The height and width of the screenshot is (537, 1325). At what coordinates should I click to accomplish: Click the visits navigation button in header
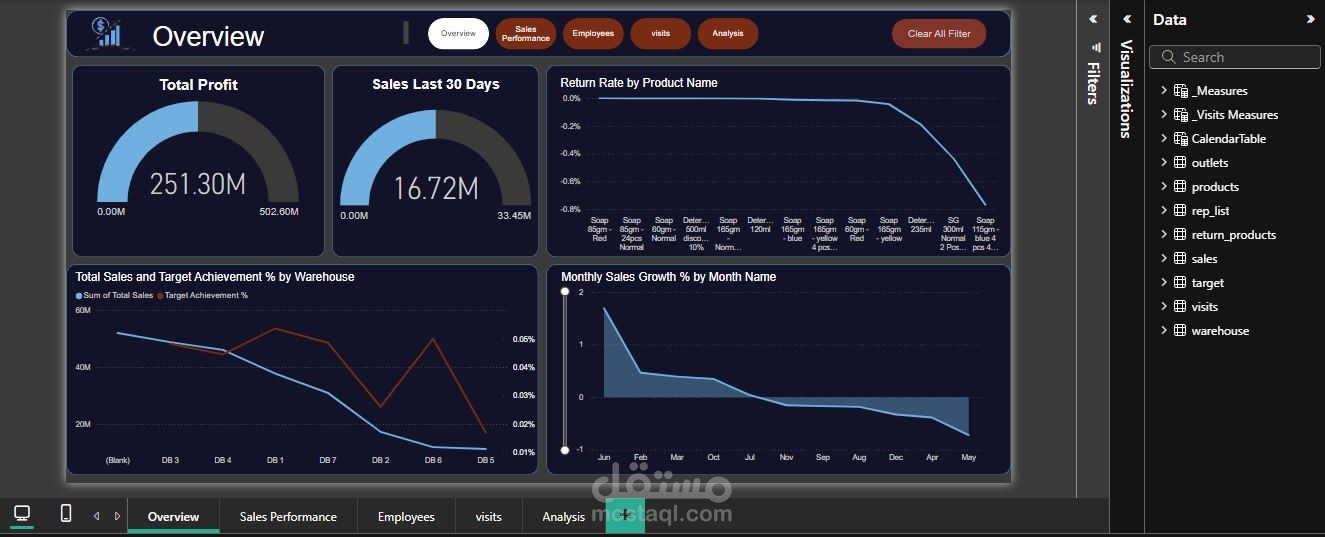[660, 33]
